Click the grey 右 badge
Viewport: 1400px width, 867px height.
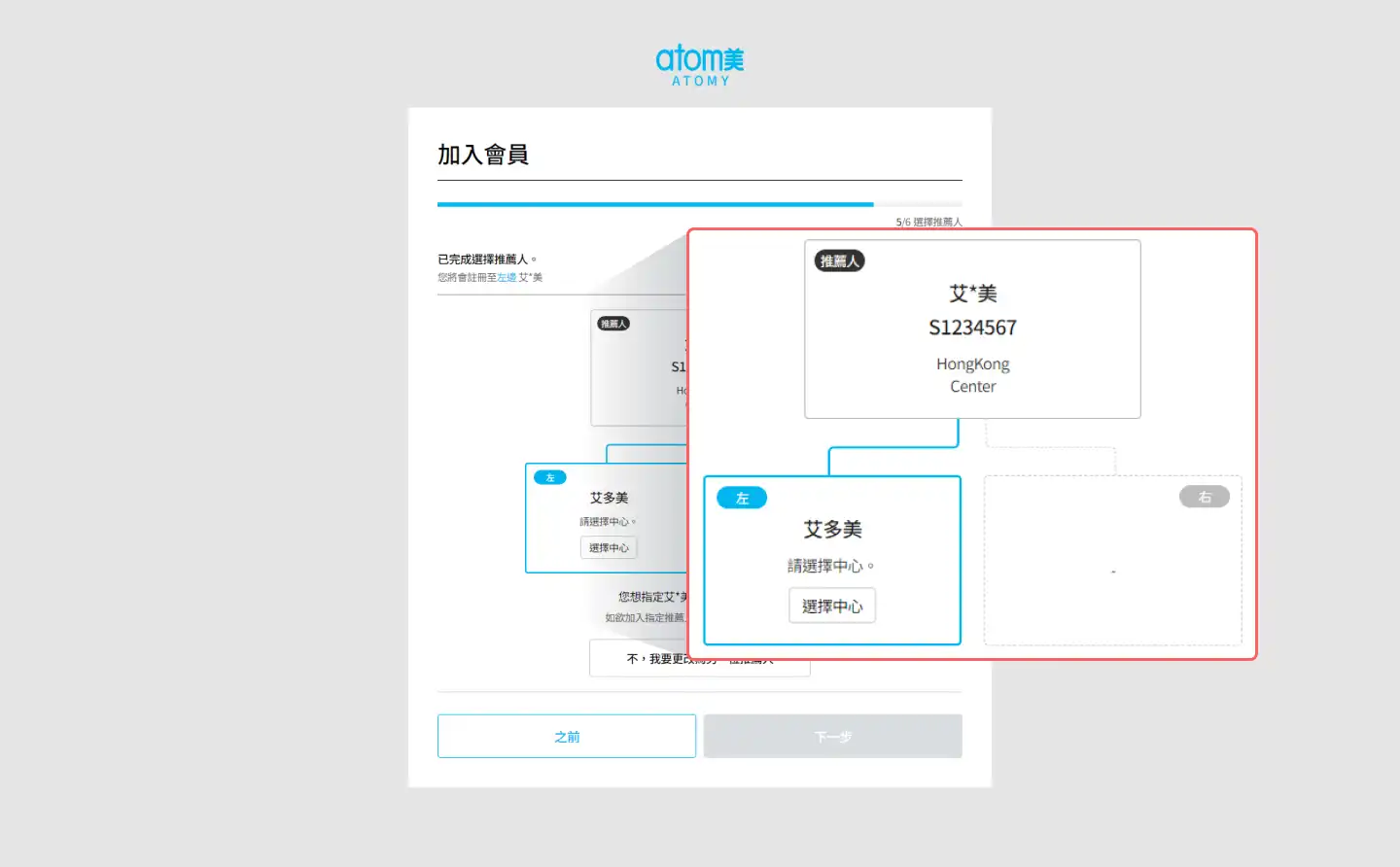coord(1204,497)
